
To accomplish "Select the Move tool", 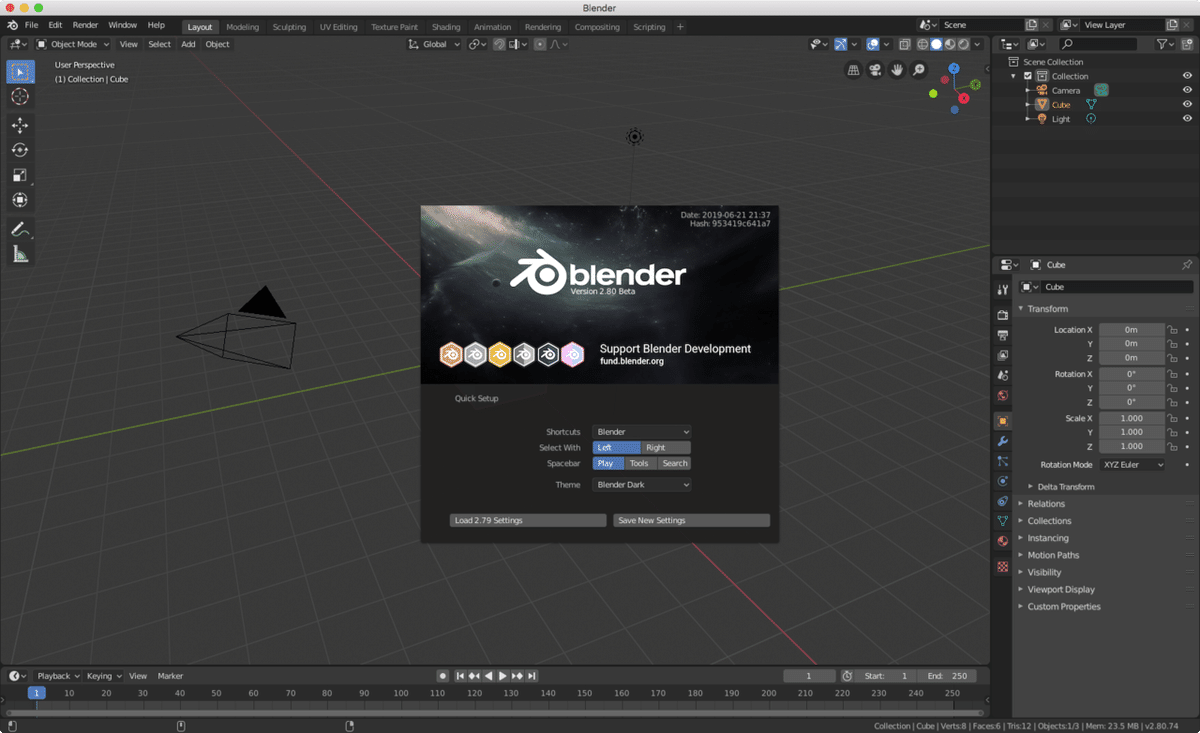I will pos(20,125).
